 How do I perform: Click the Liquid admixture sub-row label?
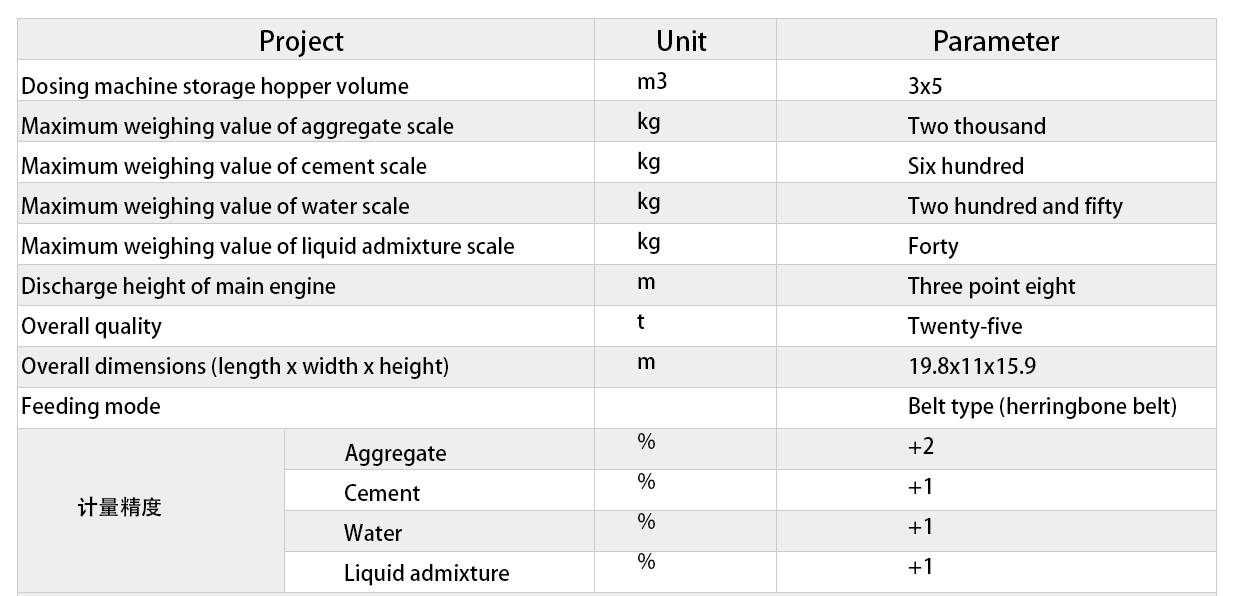coord(427,573)
